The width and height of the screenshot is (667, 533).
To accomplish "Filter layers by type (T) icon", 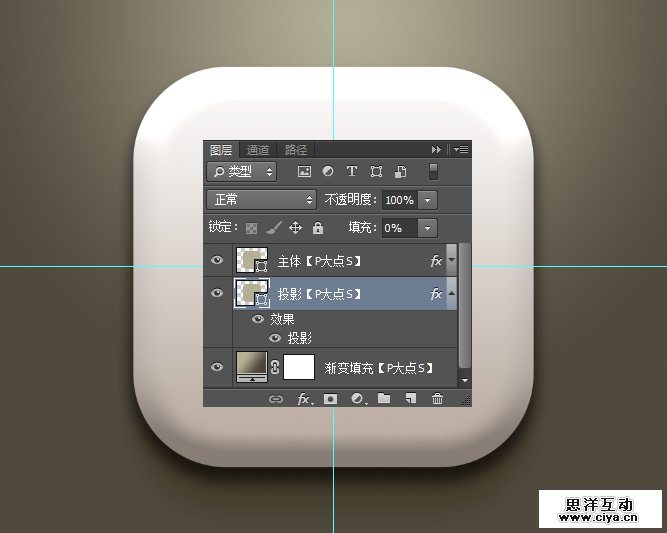I will click(x=352, y=172).
